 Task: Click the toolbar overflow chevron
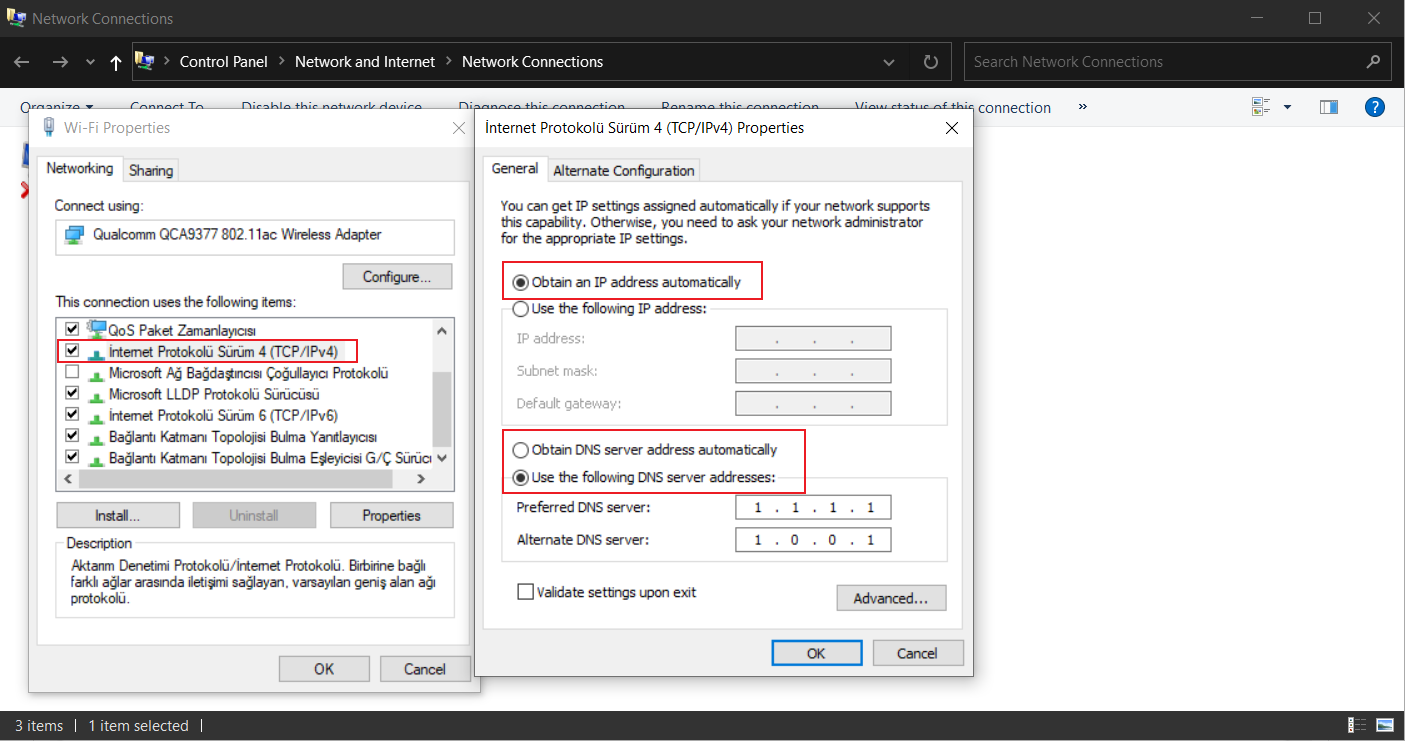coord(1082,107)
